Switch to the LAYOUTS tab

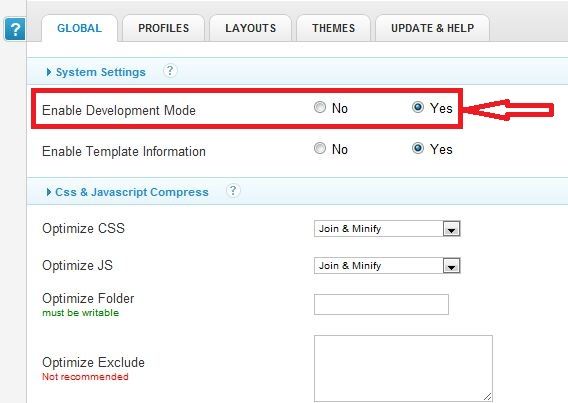251,28
